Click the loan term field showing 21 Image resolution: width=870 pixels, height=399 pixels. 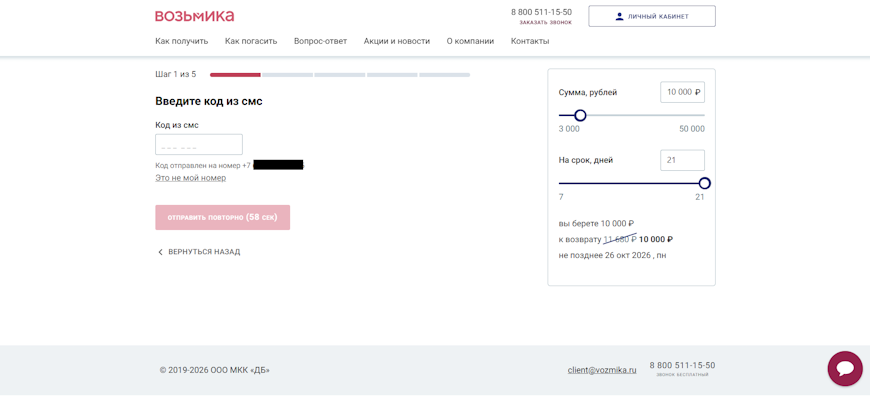682,160
